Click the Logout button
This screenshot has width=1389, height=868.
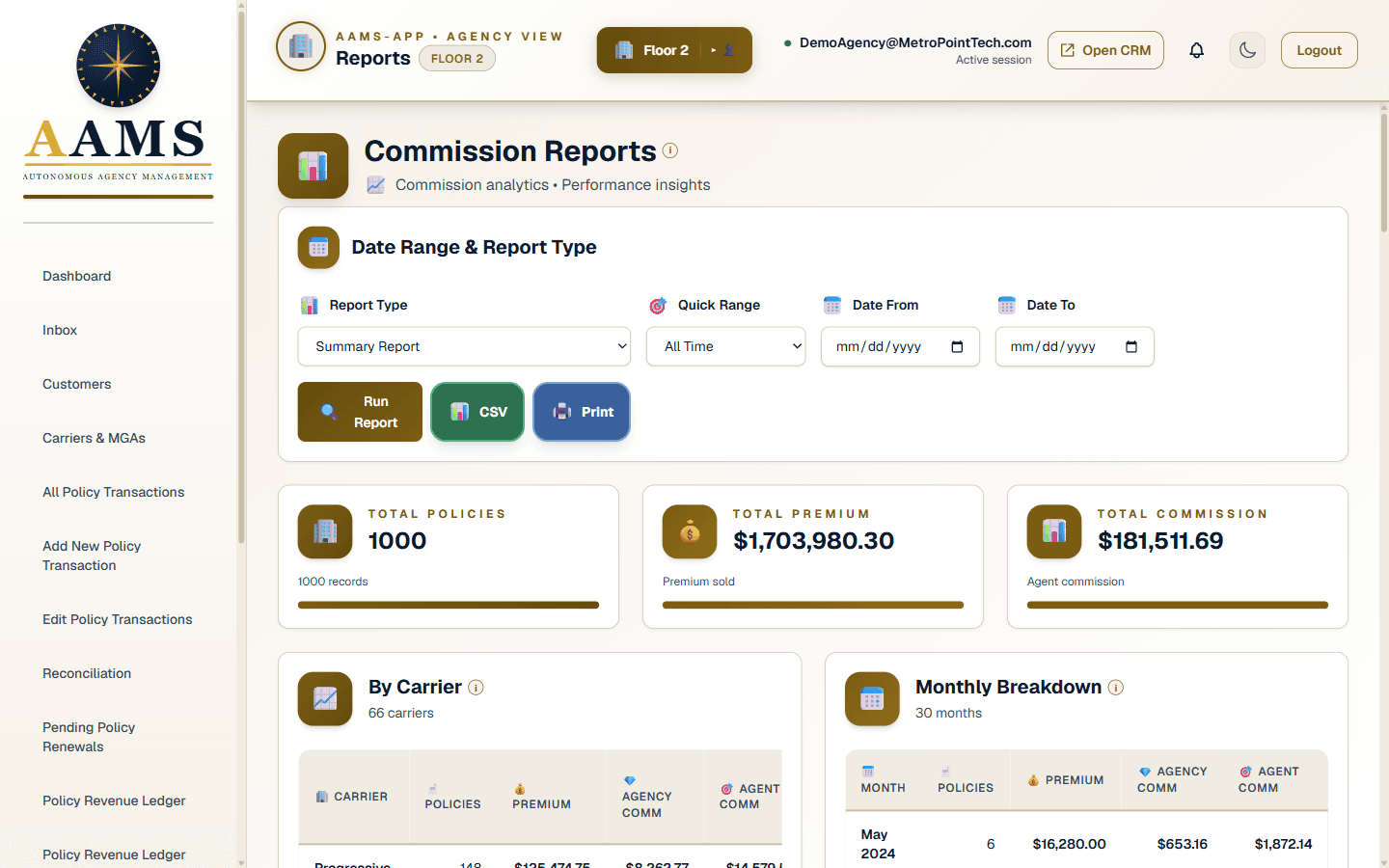point(1319,50)
